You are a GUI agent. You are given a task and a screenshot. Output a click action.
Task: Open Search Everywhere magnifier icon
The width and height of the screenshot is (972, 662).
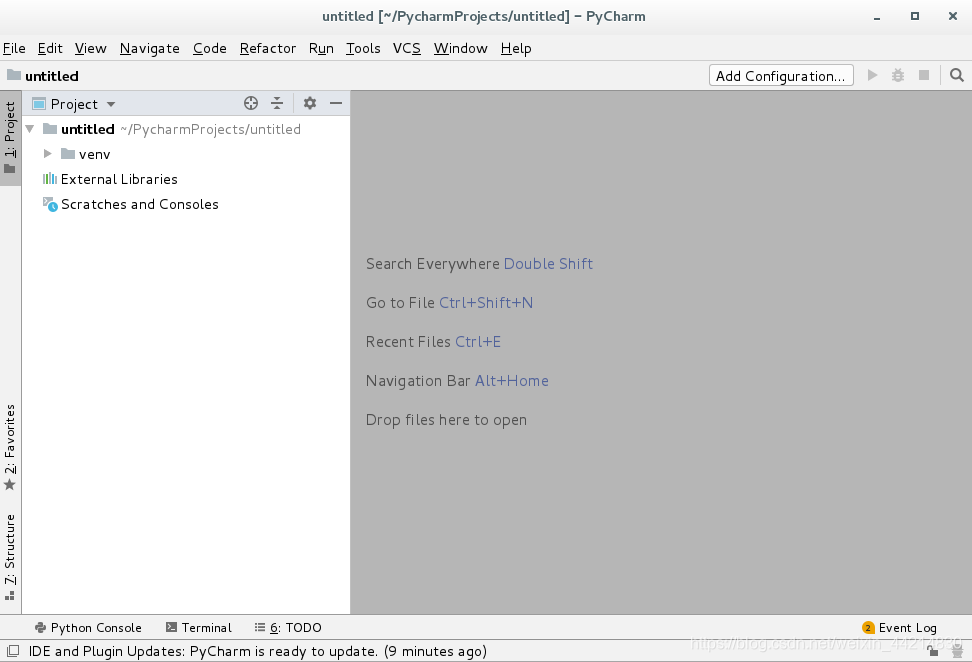(x=957, y=75)
